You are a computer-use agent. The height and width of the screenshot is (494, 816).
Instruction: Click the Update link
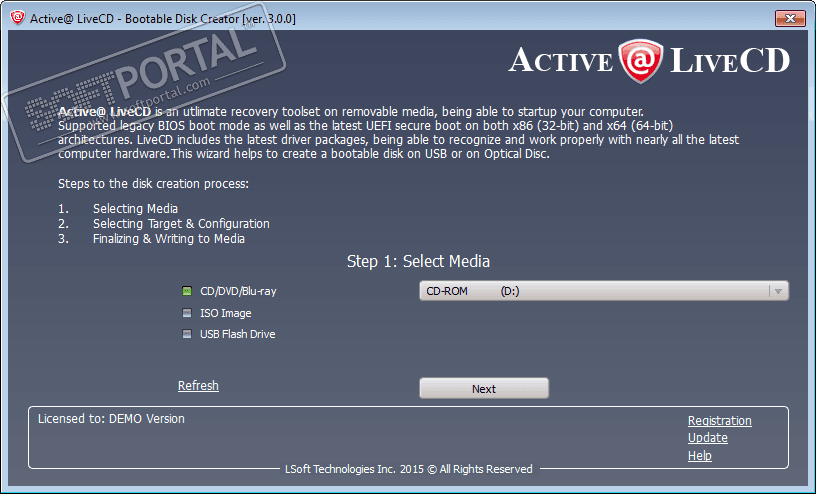coord(708,438)
